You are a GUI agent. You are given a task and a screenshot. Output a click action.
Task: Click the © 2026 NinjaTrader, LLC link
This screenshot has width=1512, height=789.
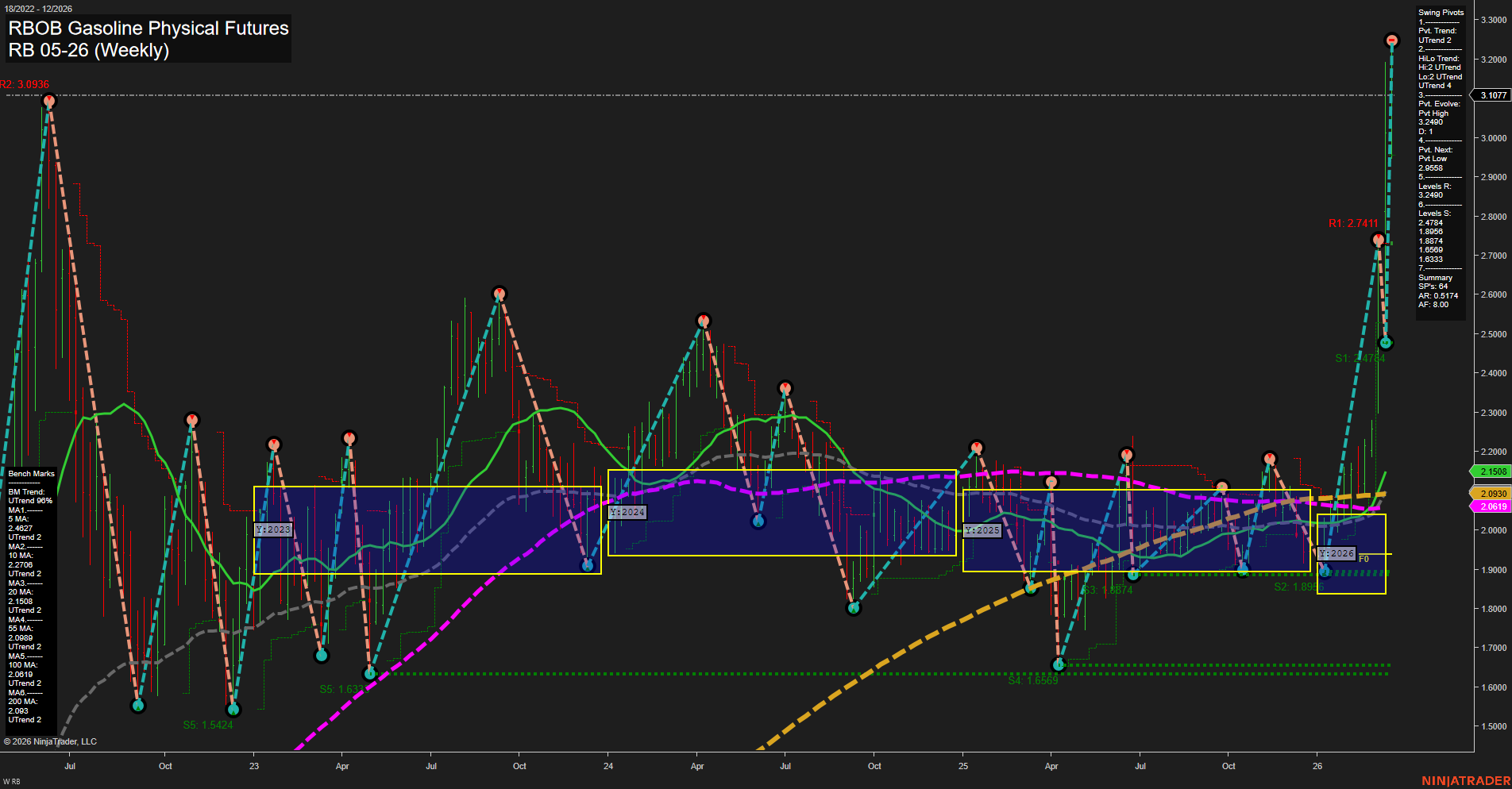[51, 741]
